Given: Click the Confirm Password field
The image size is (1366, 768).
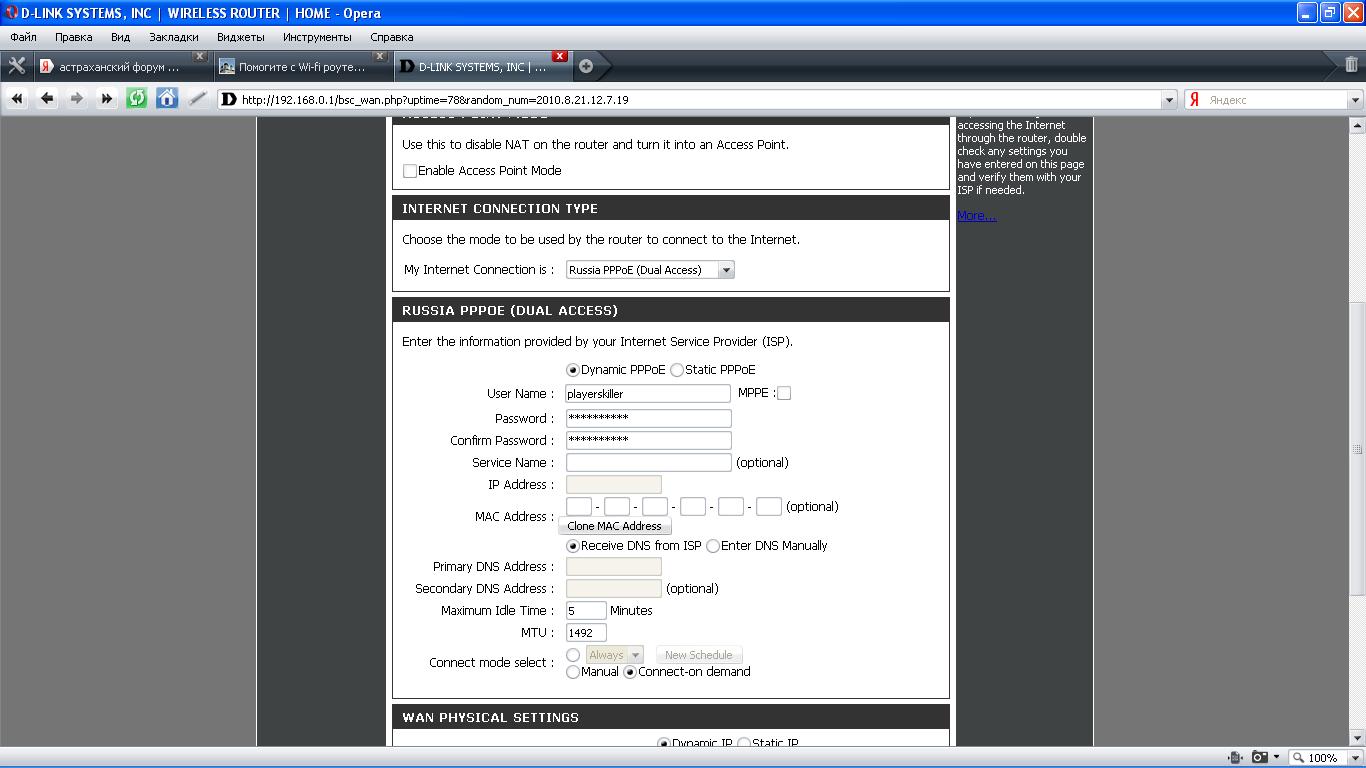Looking at the screenshot, I should 648,440.
